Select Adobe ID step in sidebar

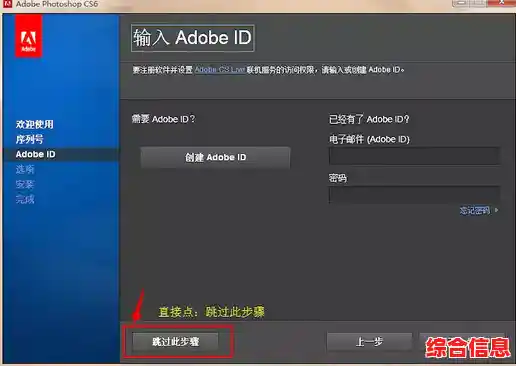click(35, 154)
